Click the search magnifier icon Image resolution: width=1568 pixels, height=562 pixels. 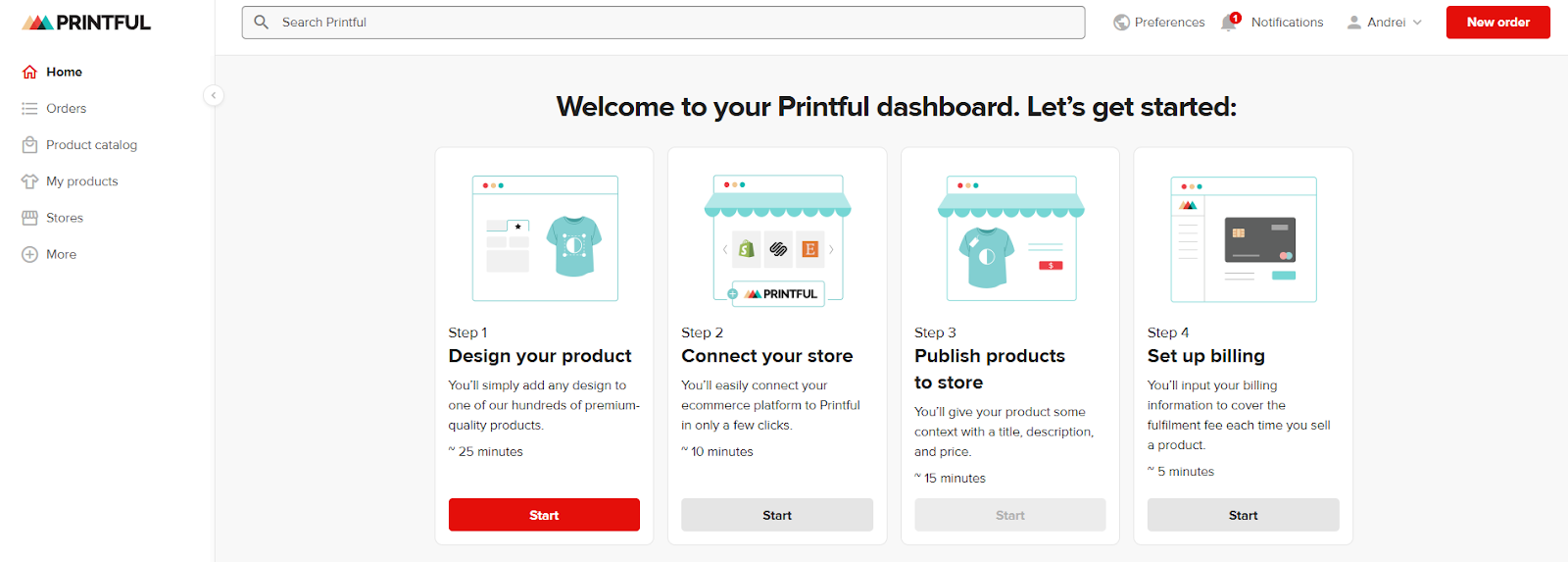pos(262,22)
